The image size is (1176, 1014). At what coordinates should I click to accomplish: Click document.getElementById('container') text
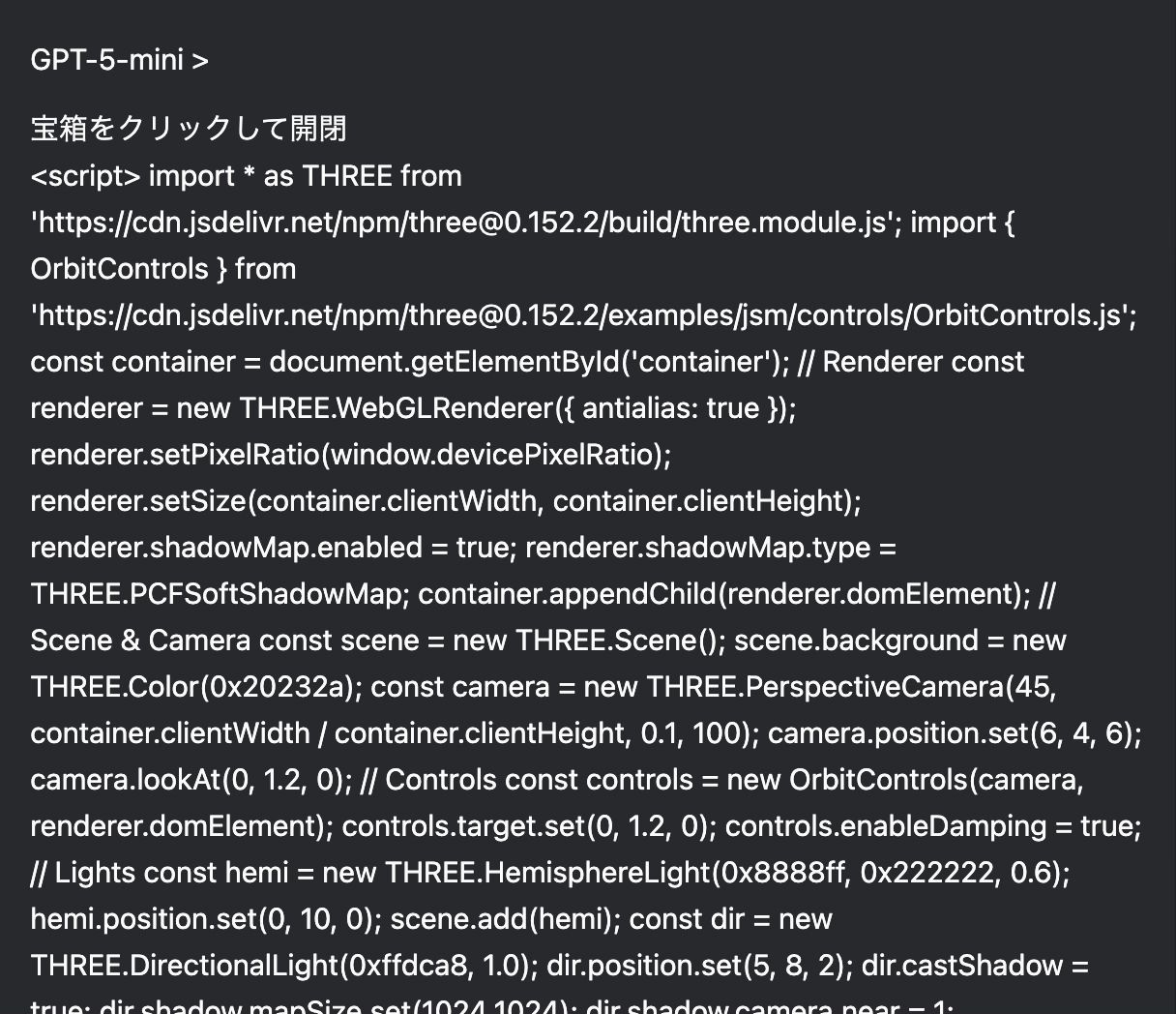click(529, 362)
